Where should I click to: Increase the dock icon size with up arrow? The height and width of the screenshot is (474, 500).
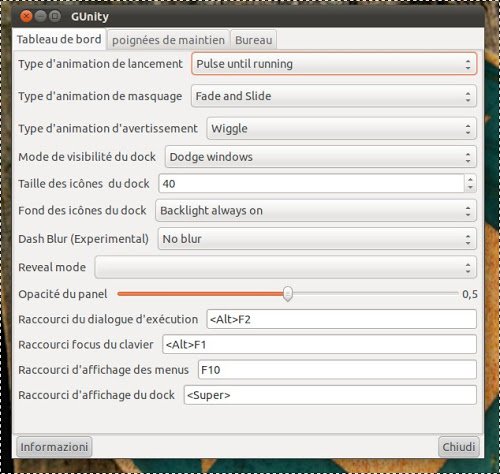point(470,179)
